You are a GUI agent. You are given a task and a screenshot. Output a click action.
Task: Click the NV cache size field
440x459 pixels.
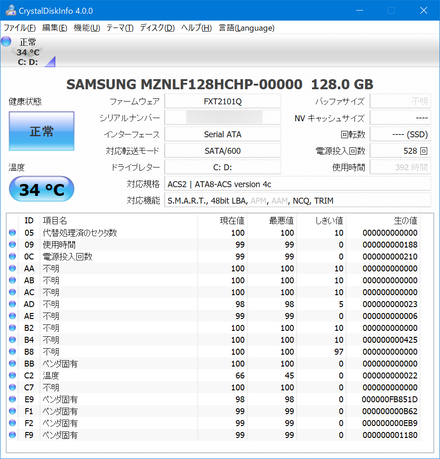pyautogui.click(x=400, y=118)
